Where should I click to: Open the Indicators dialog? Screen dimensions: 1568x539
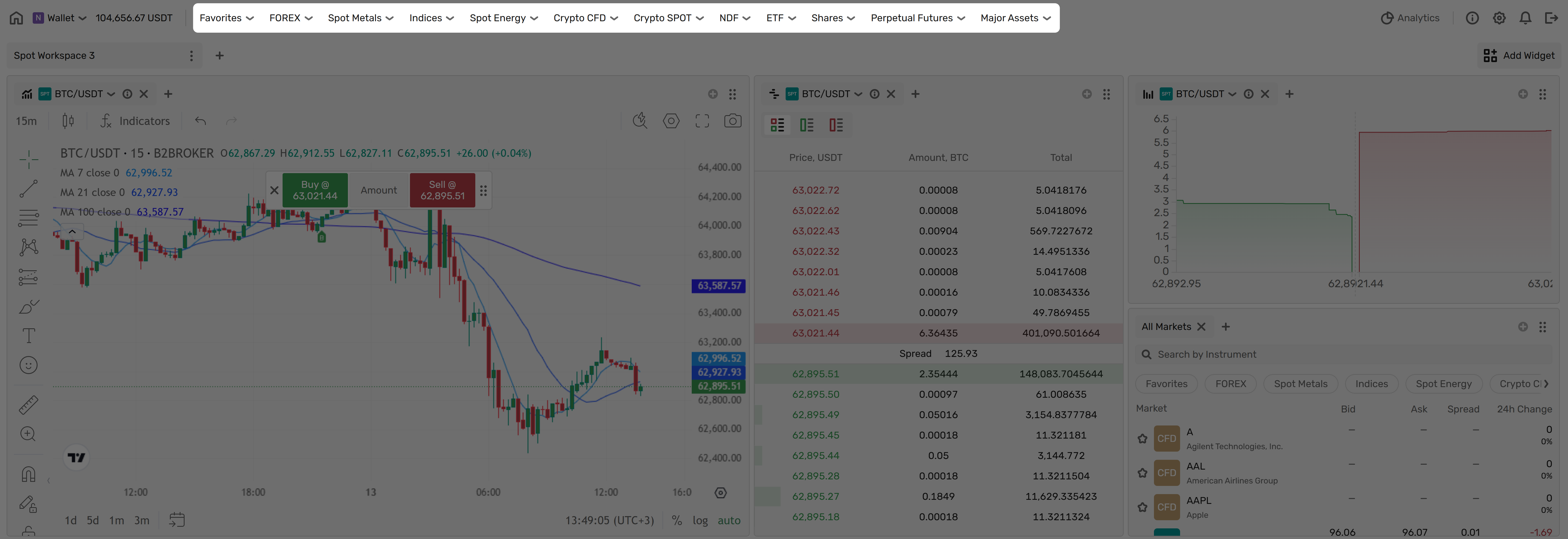coord(135,121)
